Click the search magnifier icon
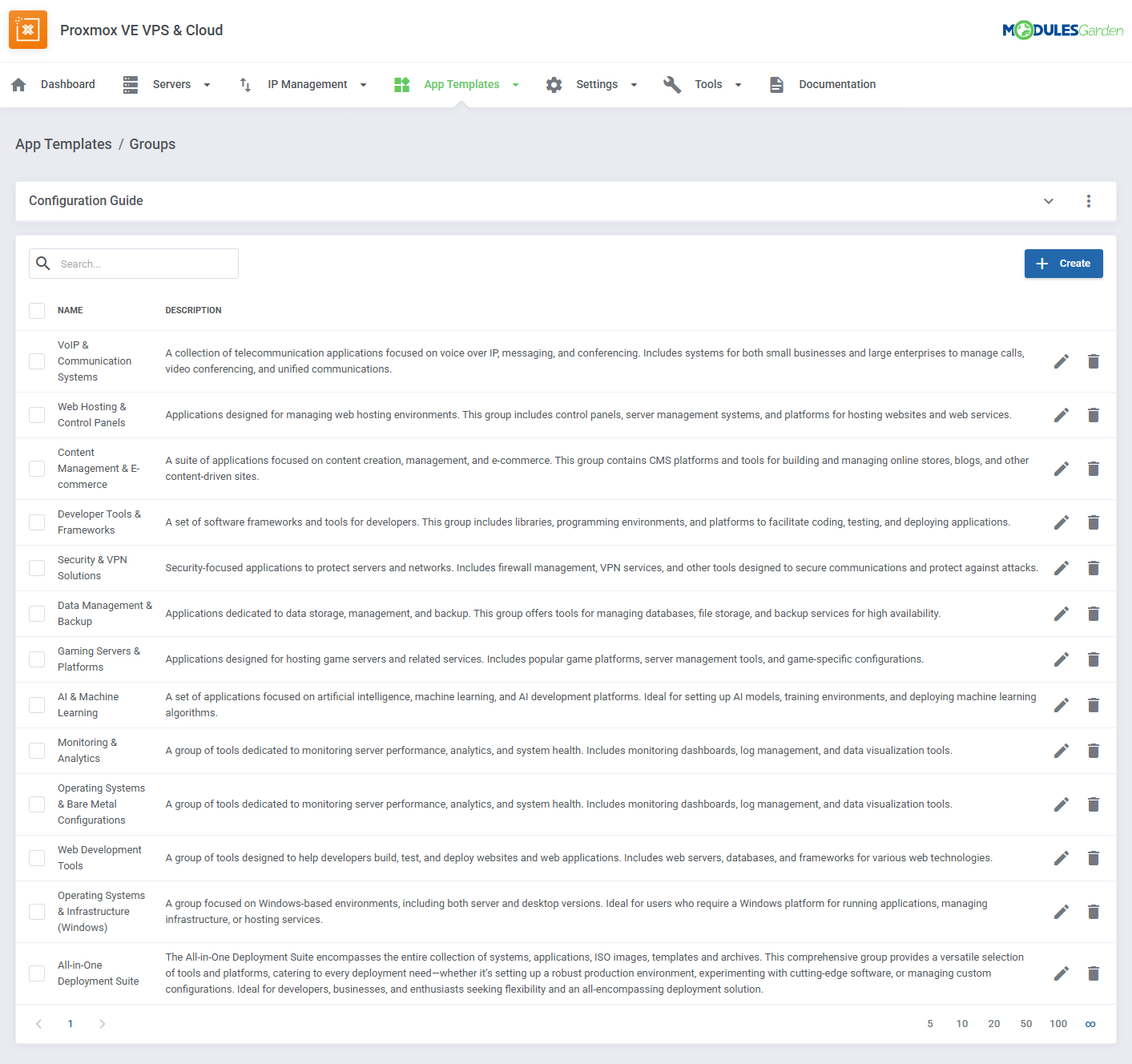This screenshot has height=1064, width=1132. pyautogui.click(x=42, y=263)
